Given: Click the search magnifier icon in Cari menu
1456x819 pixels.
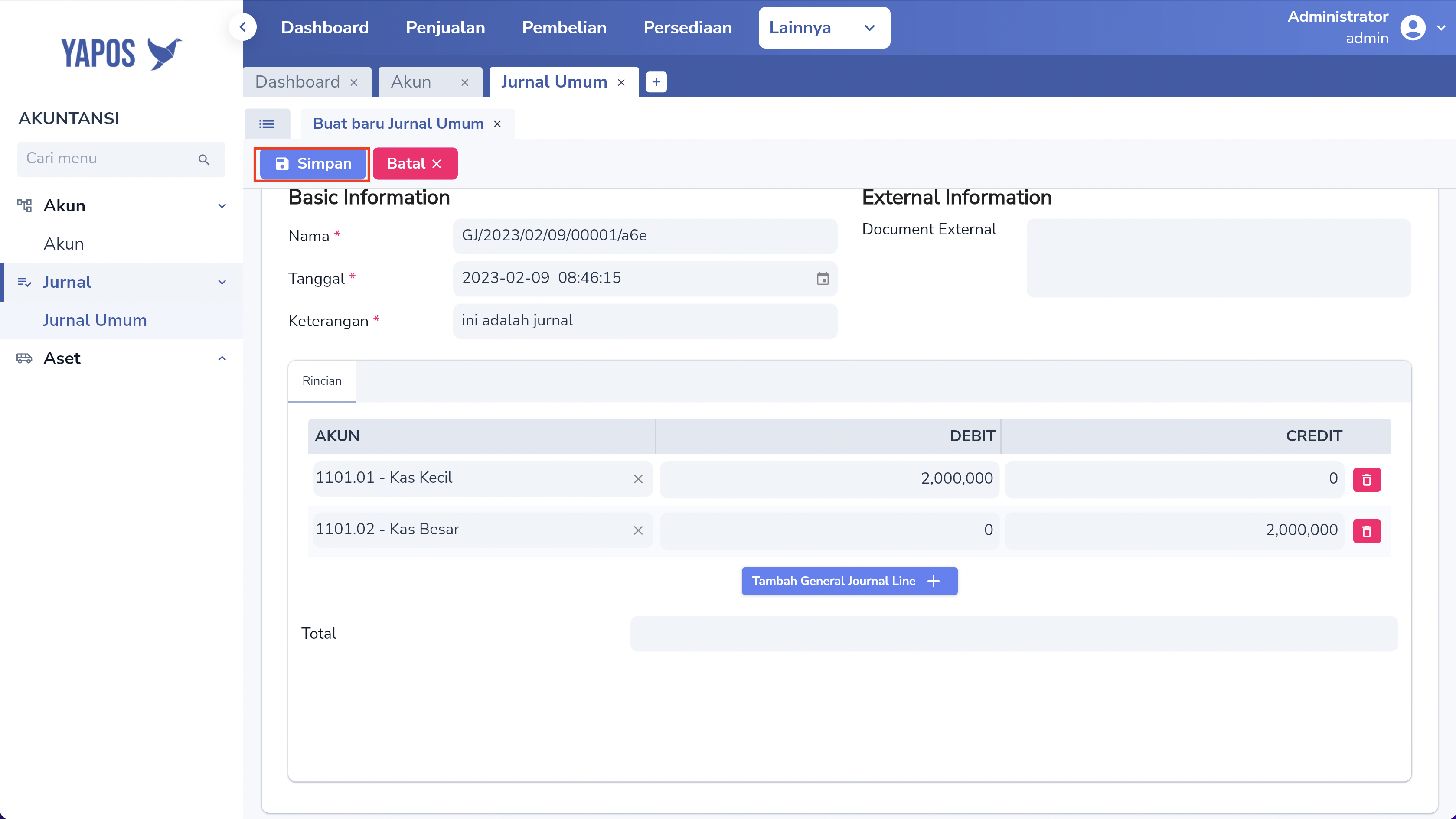Looking at the screenshot, I should [204, 160].
